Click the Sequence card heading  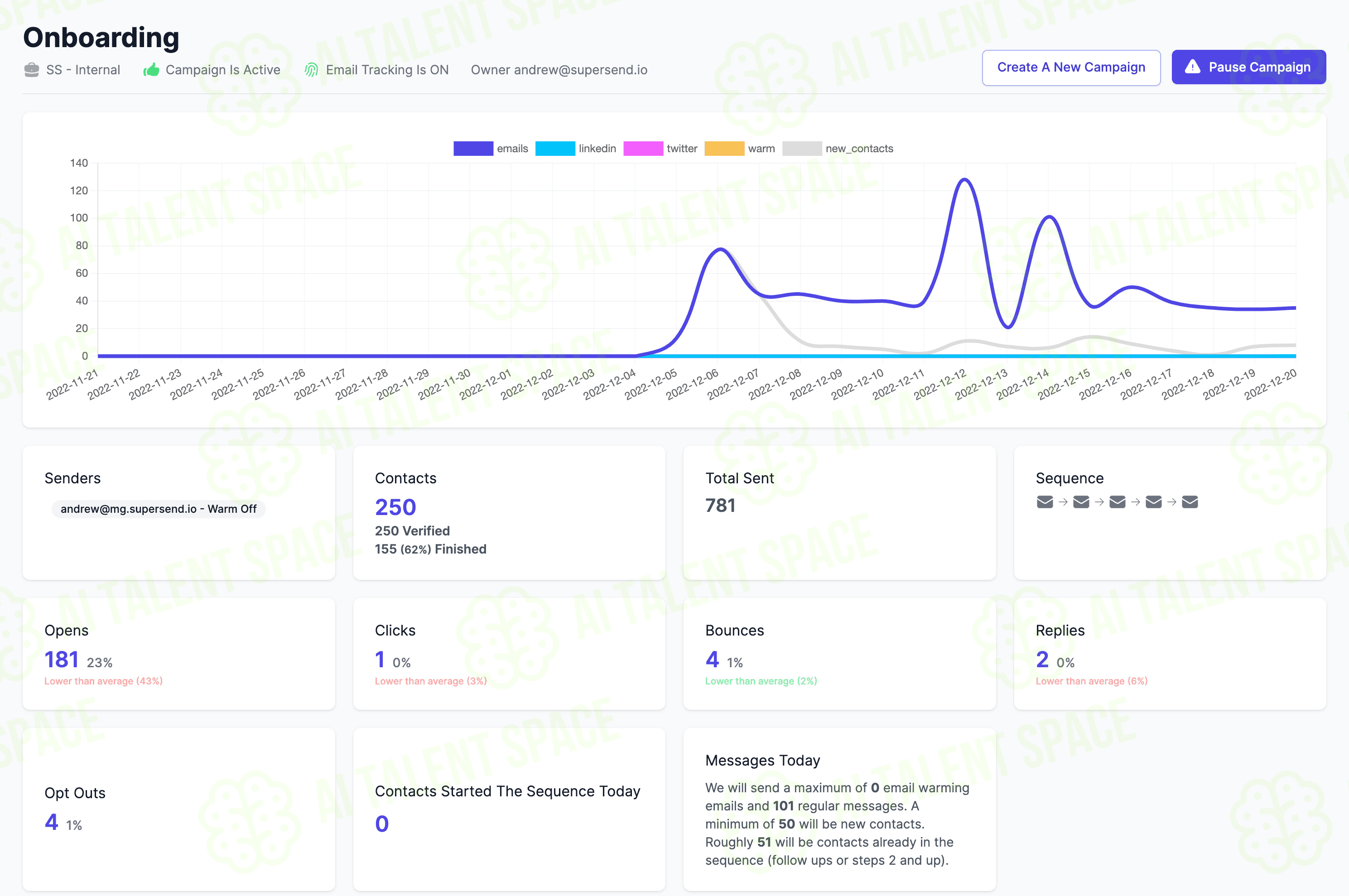pyautogui.click(x=1069, y=478)
